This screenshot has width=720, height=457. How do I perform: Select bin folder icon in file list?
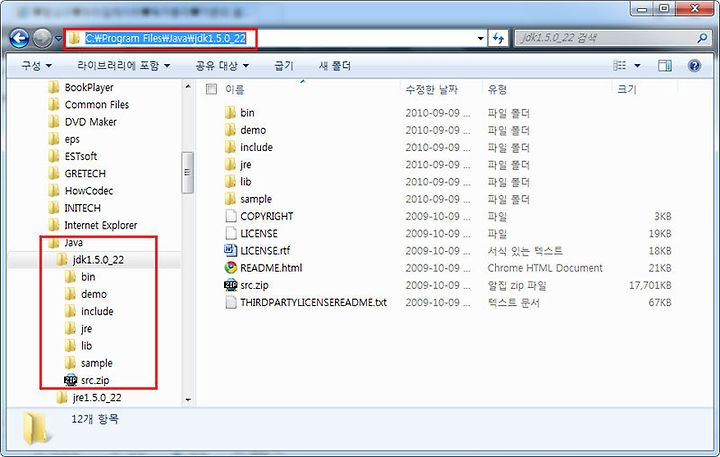pyautogui.click(x=231, y=113)
